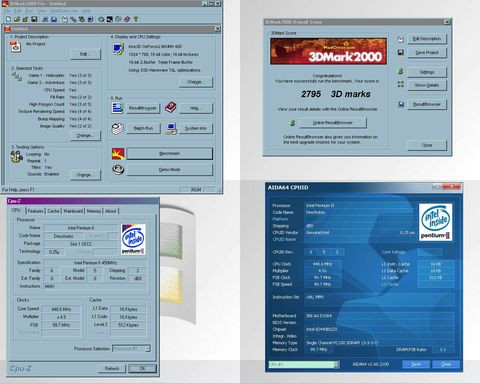
Task: Click the New project icon in the 3DMark toolbar
Action: coord(8,19)
